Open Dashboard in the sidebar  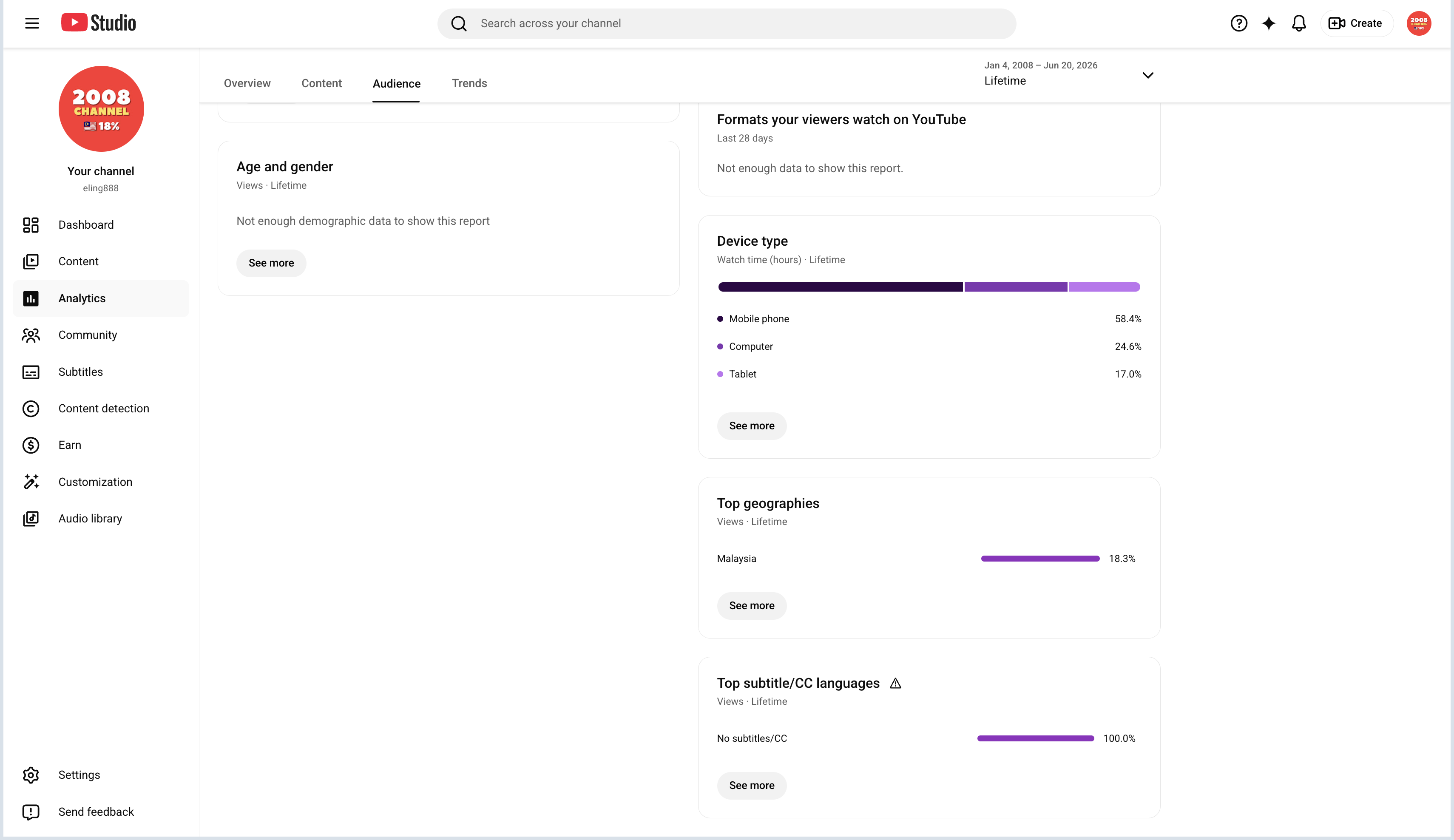[x=101, y=225]
